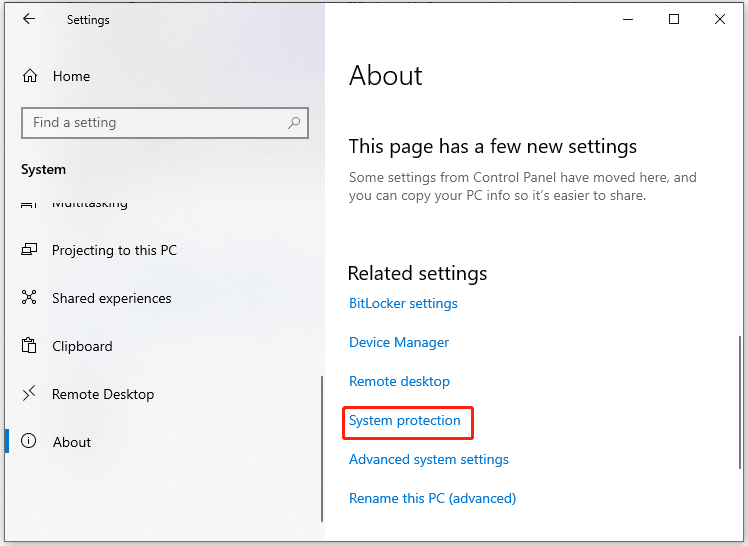Click the highlighted System protection link
The height and width of the screenshot is (546, 748).
point(405,421)
